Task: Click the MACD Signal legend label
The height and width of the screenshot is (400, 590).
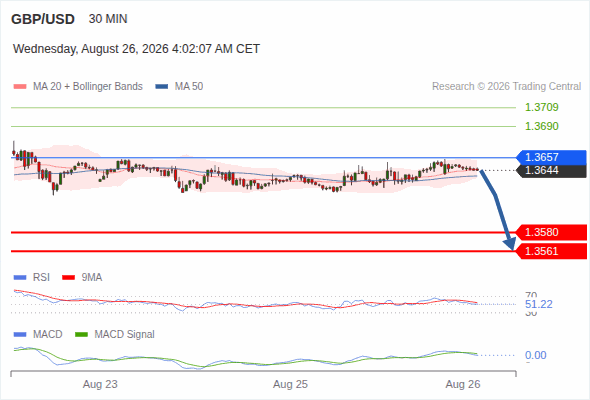Action: tap(125, 335)
